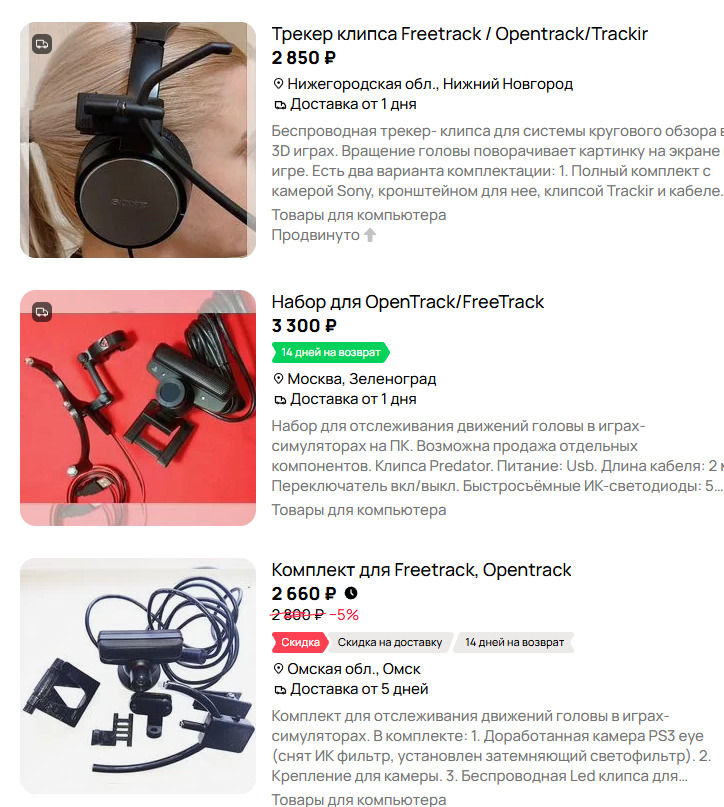This screenshot has height=807, width=724.
Task: Click the location pin beside Нижний Новгород
Action: tap(278, 83)
